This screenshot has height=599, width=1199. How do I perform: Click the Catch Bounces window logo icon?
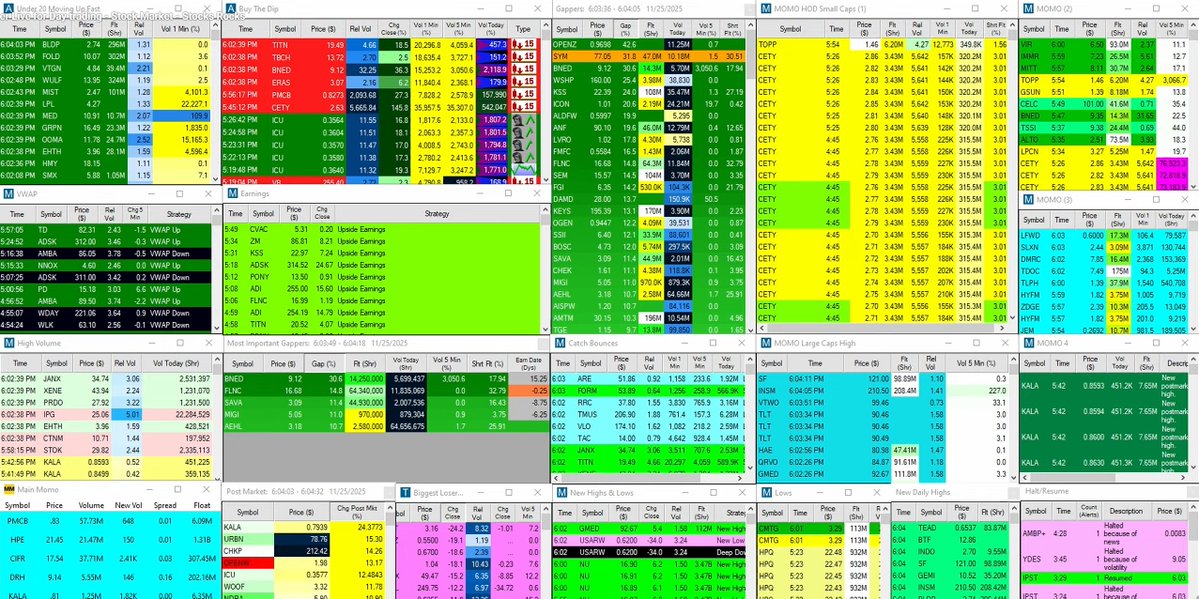point(561,343)
